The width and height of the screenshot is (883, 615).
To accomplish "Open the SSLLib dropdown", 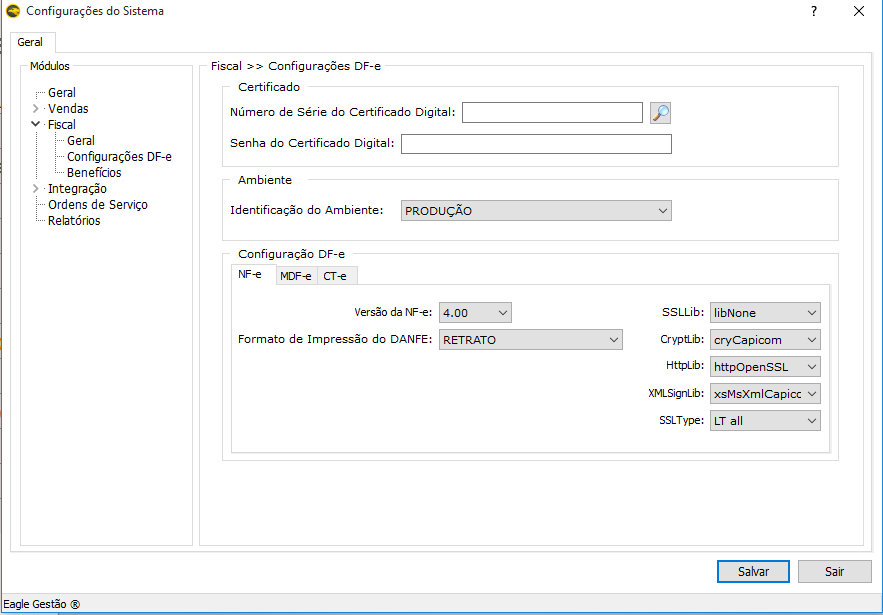I will pyautogui.click(x=765, y=313).
